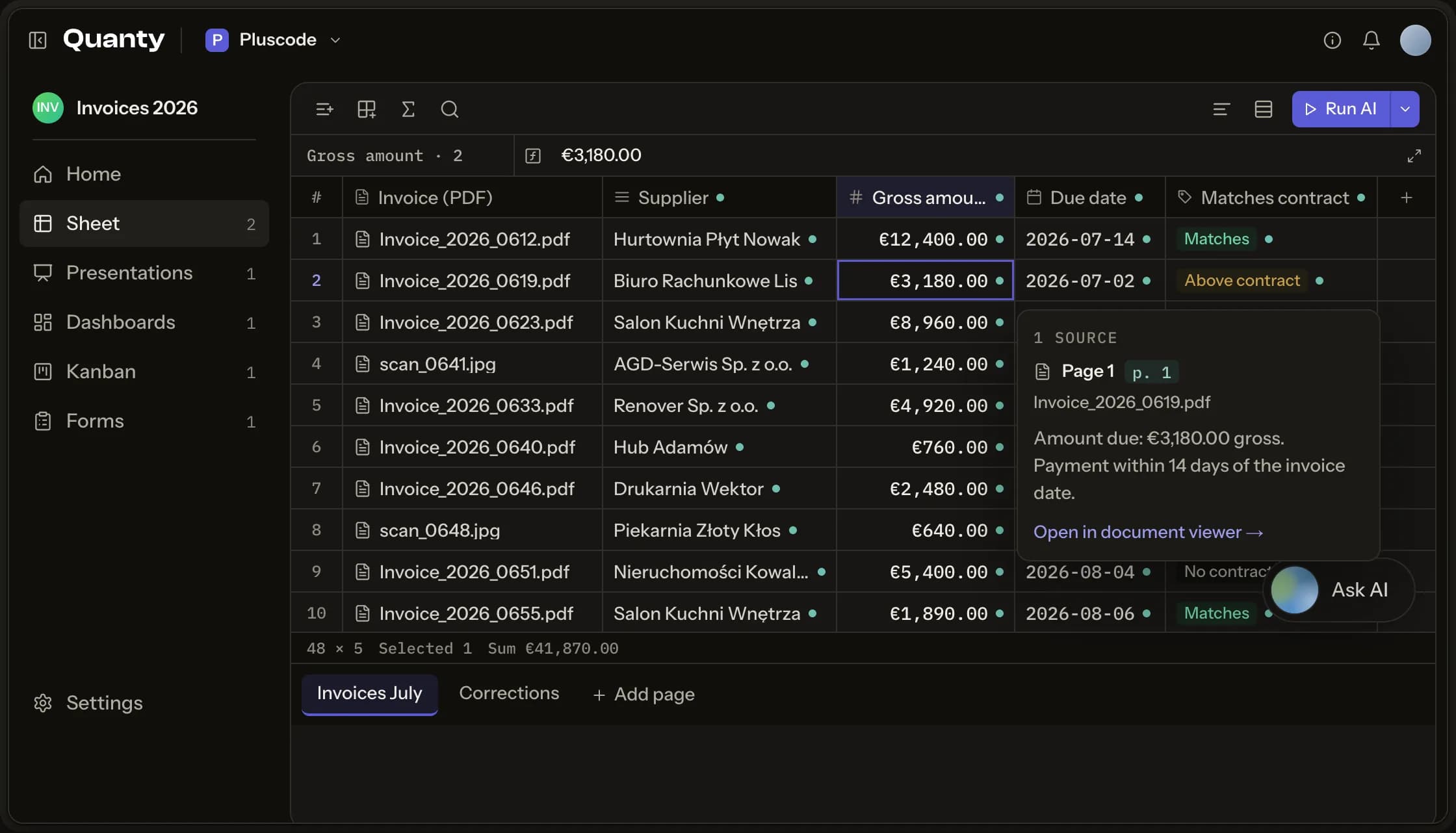
Task: Click the Matches contract column header
Action: (1271, 198)
